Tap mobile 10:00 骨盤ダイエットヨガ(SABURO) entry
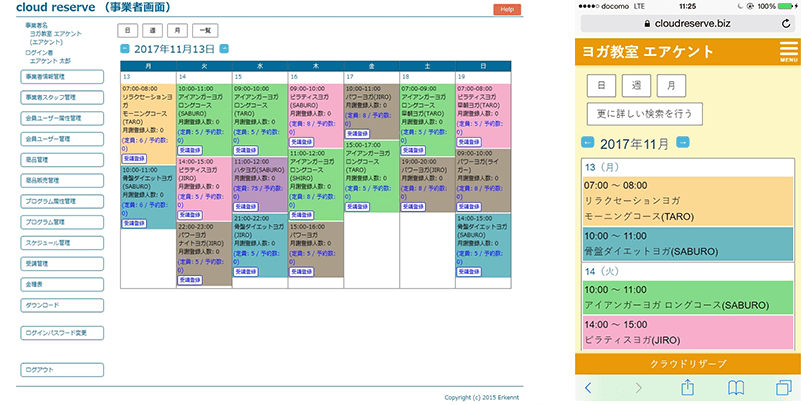Image resolution: width=801 pixels, height=405 pixels. pos(688,244)
